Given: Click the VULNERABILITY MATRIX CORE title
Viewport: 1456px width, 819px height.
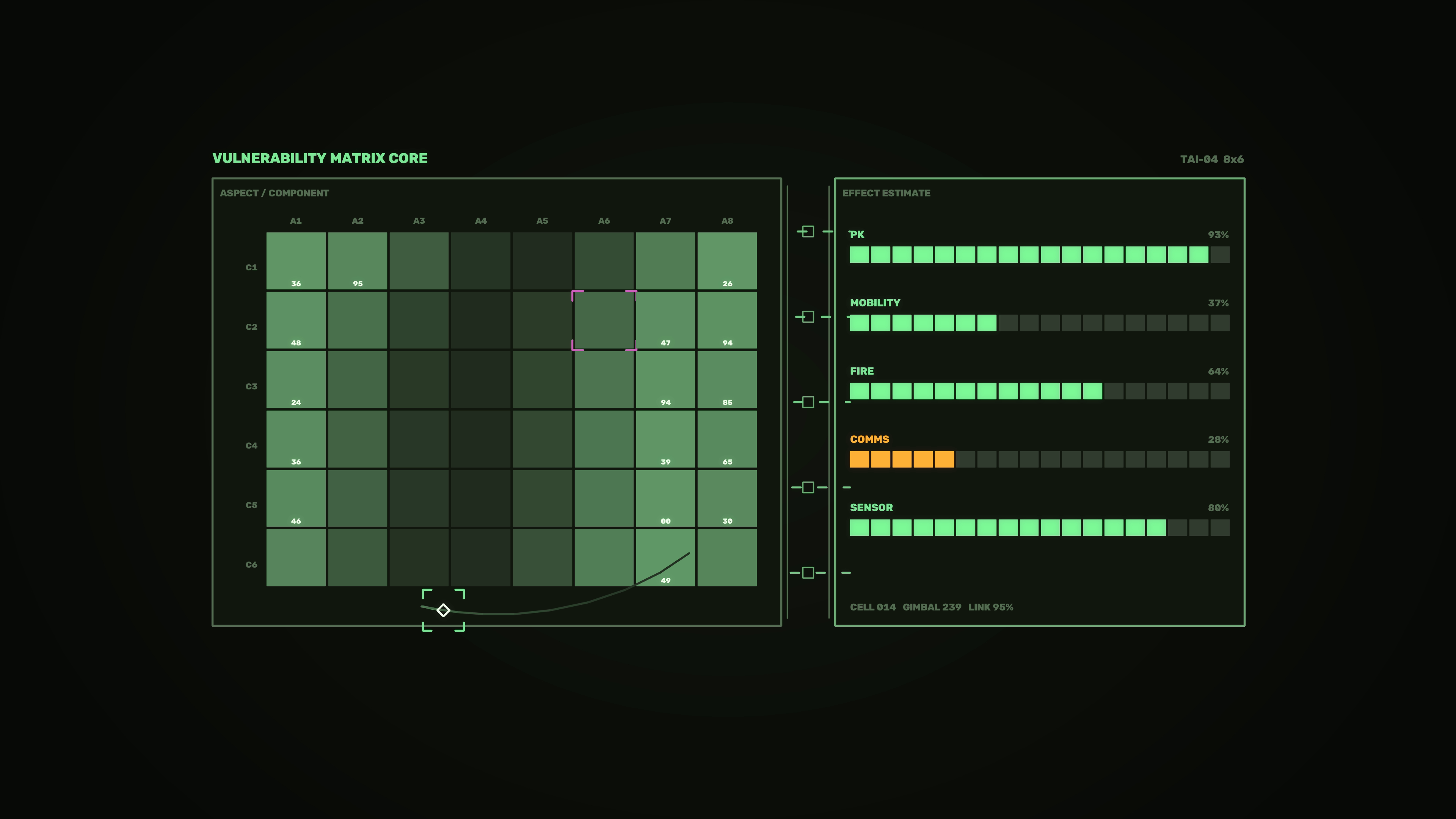Looking at the screenshot, I should click(320, 158).
